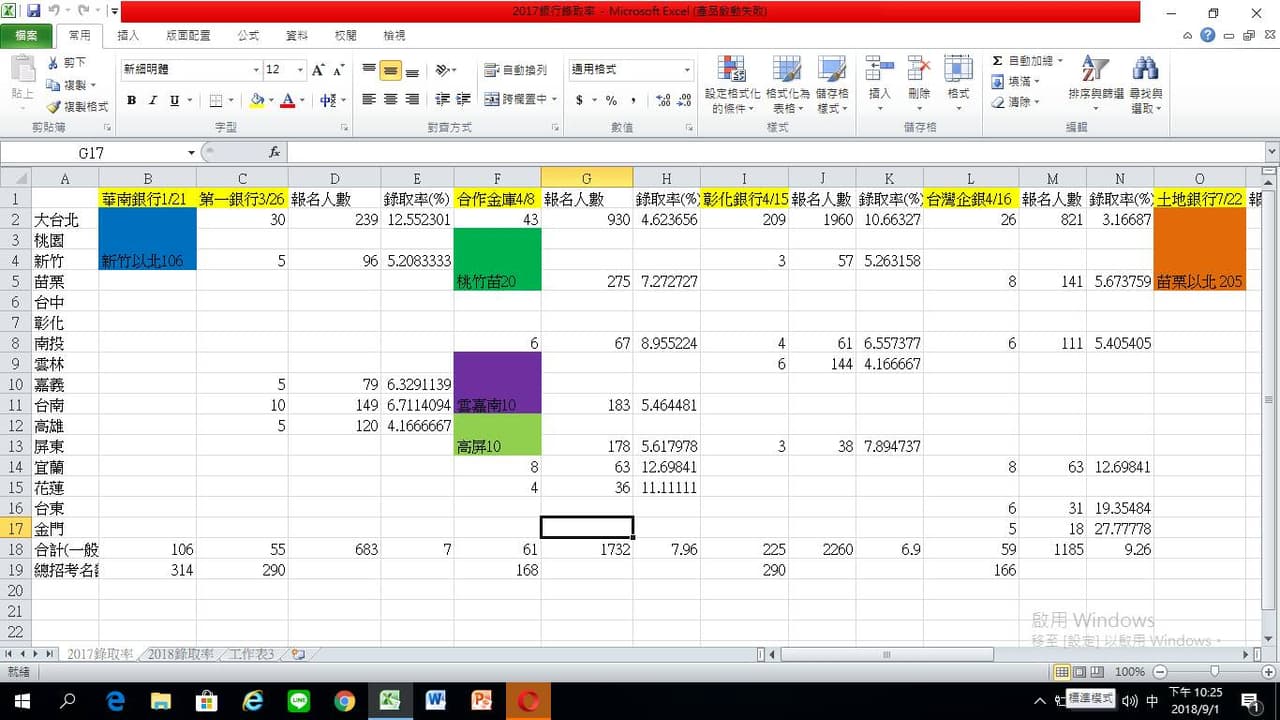The width and height of the screenshot is (1280, 720).
Task: Save the workbook from Quick Access toolbar
Action: click(x=33, y=11)
